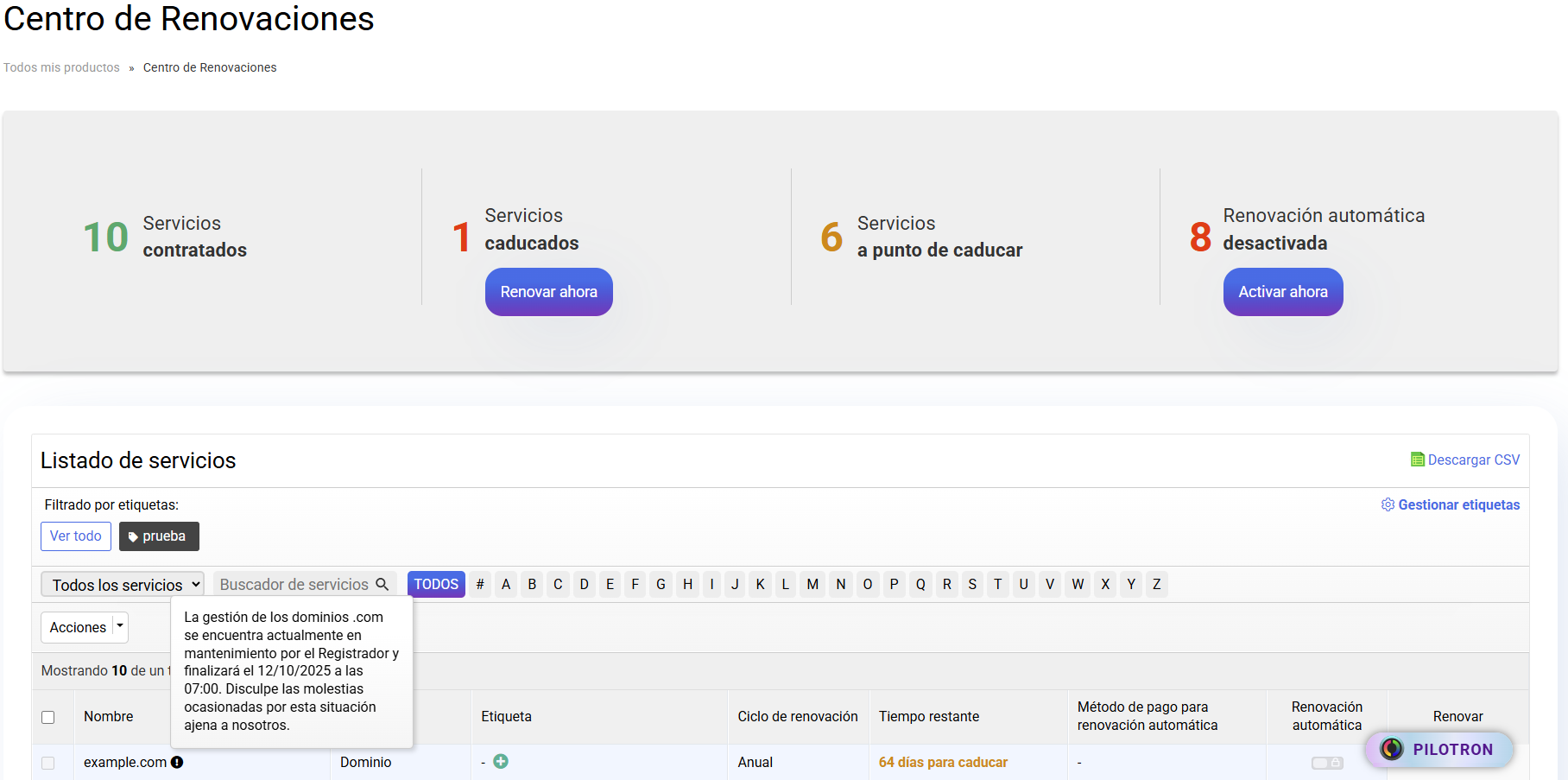The width and height of the screenshot is (1568, 780).
Task: Click the Gestionar etiquetas gear icon
Action: tap(1388, 504)
